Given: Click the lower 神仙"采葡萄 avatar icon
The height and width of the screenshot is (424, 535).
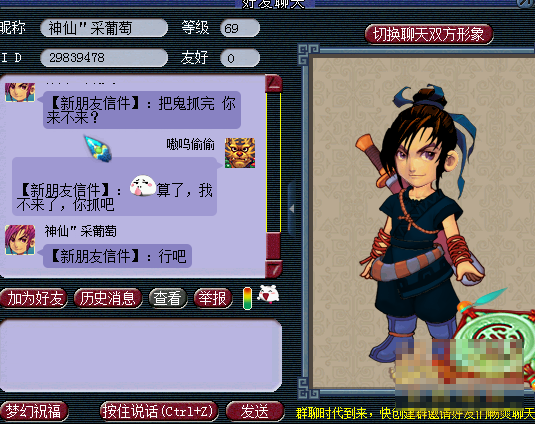Looking at the screenshot, I should coord(20,239).
